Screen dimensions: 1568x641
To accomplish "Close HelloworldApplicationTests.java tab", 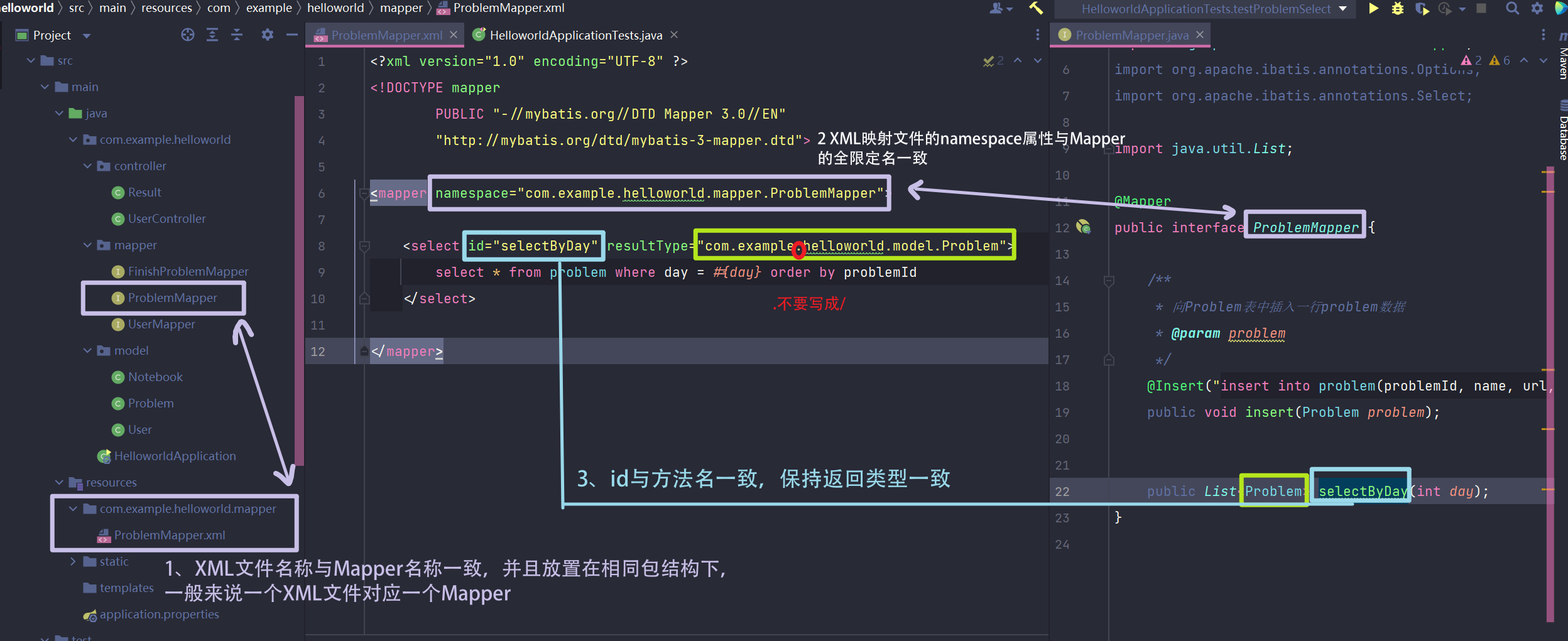I will (x=674, y=35).
